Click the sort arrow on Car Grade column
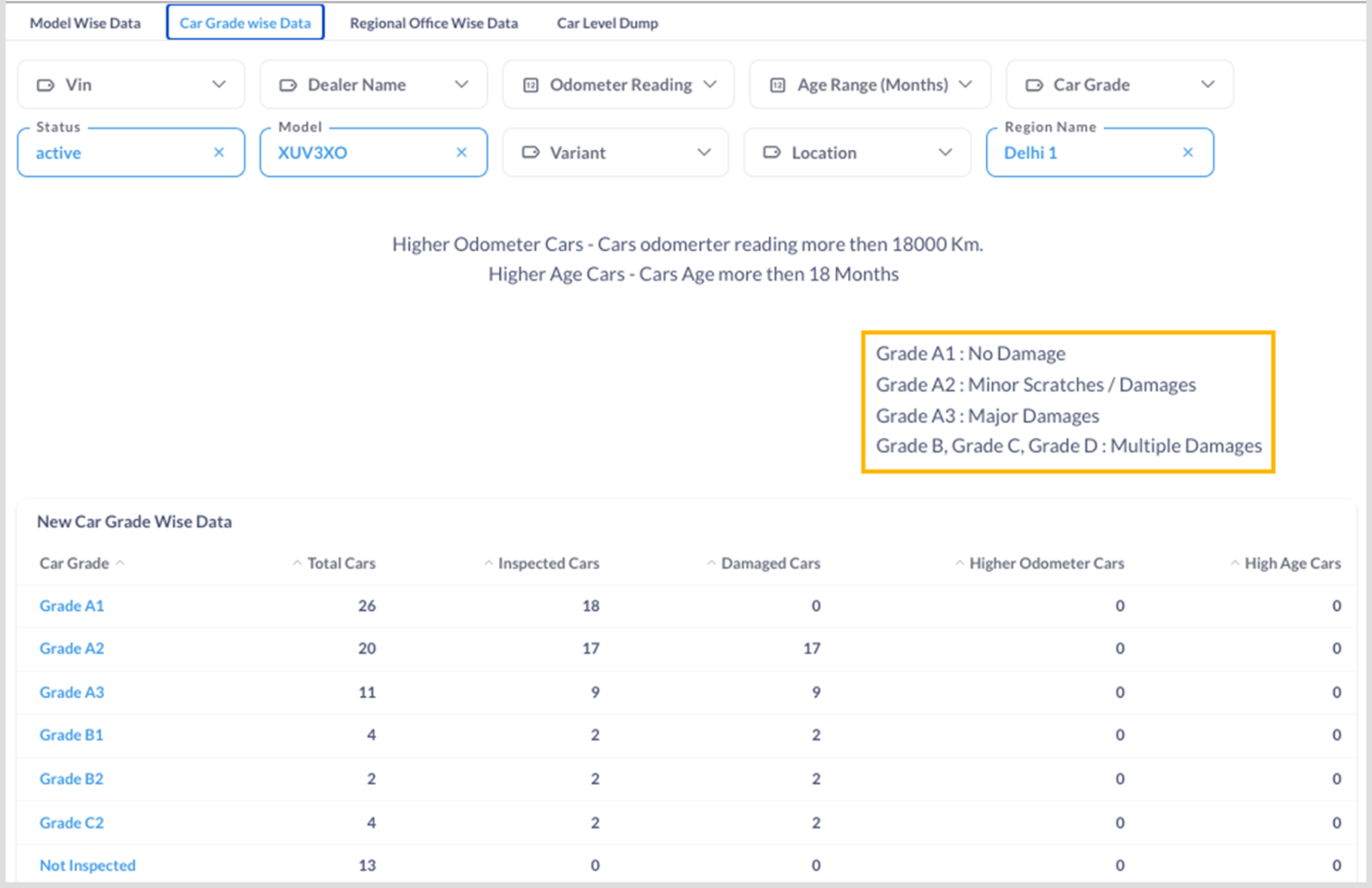Screen dimensions: 1372x888 point(120,563)
